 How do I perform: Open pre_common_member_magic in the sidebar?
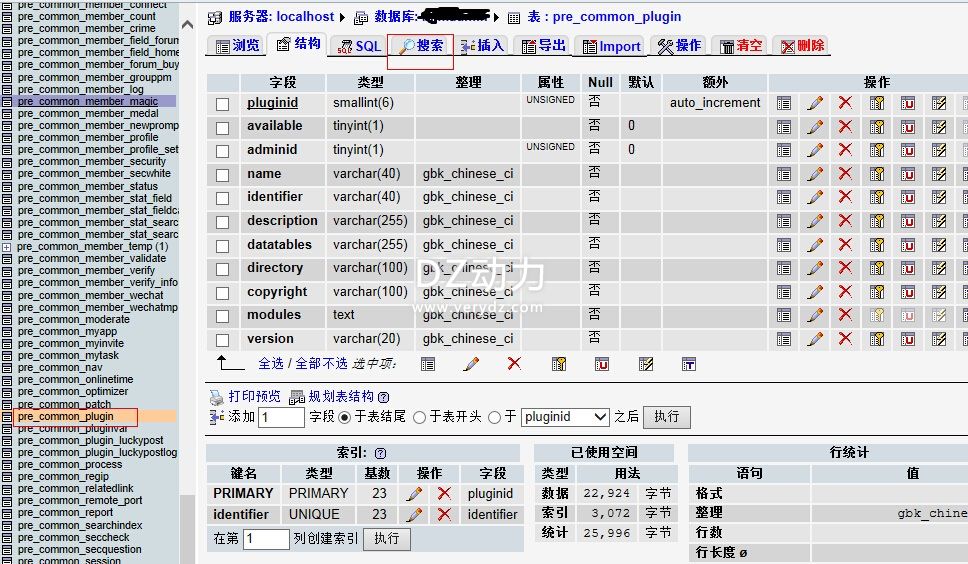88,101
